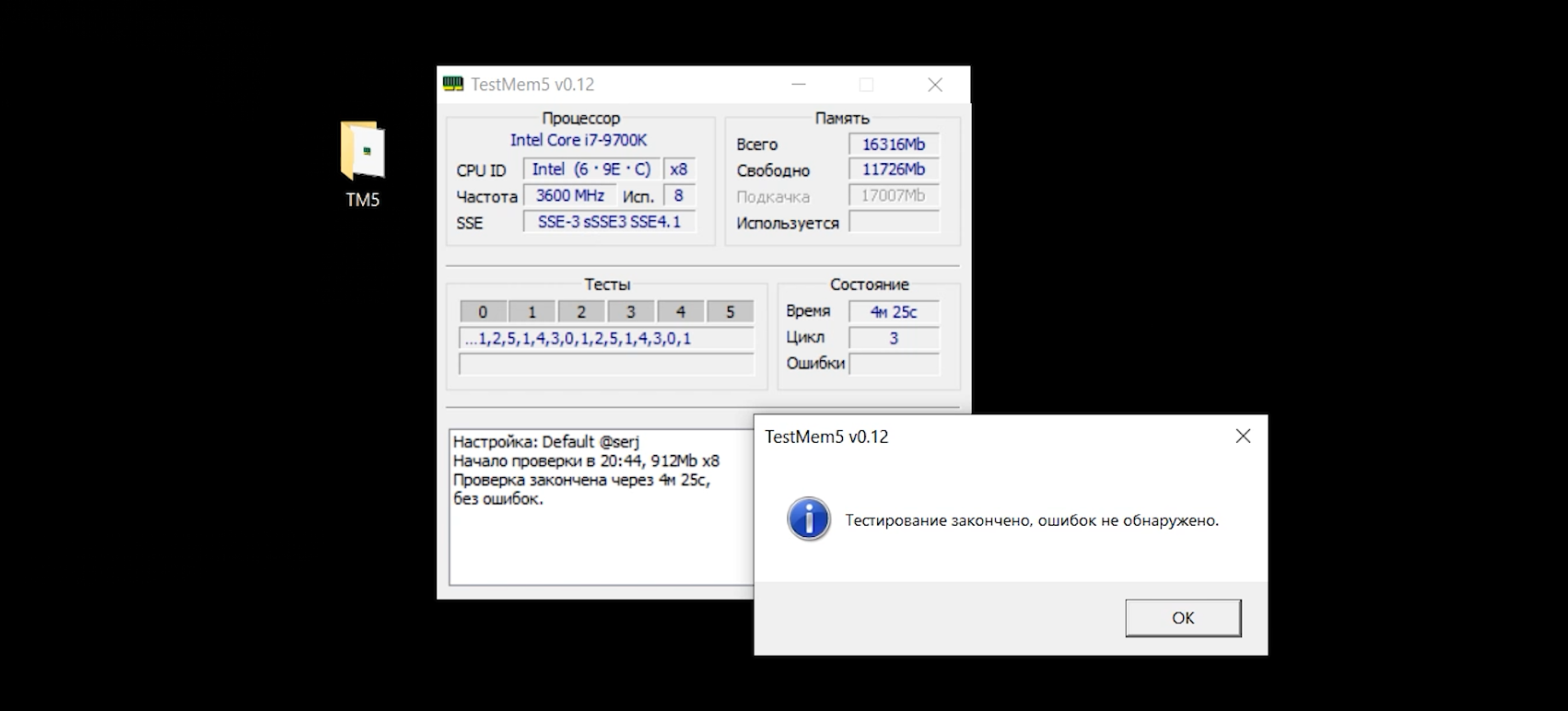Click the empty Ошибки errors field
This screenshot has height=711, width=1568.
pyautogui.click(x=894, y=364)
